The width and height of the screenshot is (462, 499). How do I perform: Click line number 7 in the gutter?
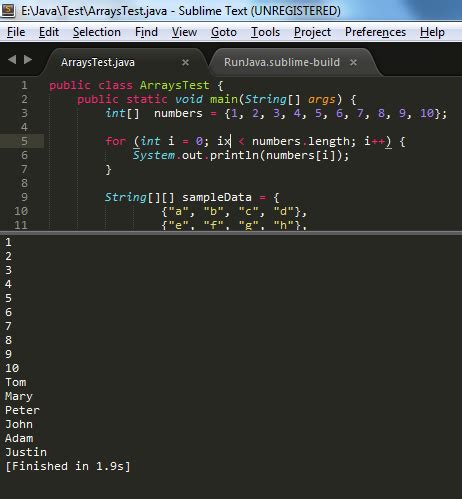click(x=24, y=169)
